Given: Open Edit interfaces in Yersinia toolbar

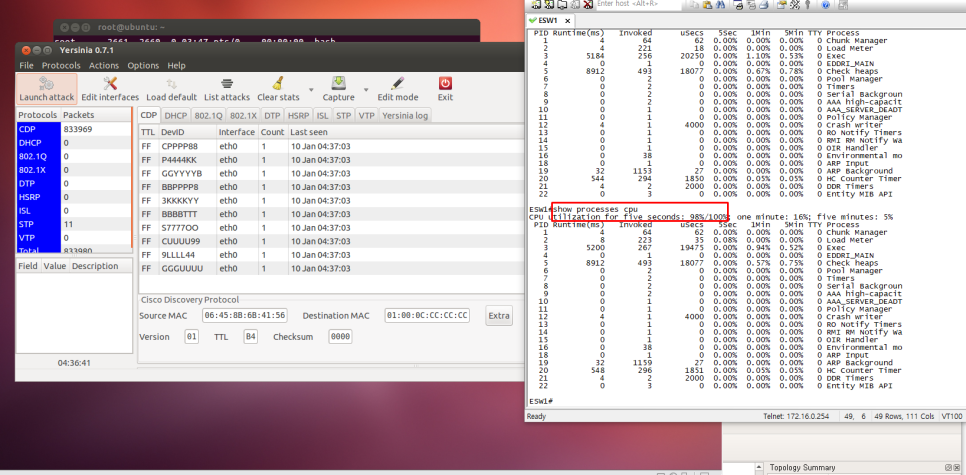Looking at the screenshot, I should [x=110, y=89].
